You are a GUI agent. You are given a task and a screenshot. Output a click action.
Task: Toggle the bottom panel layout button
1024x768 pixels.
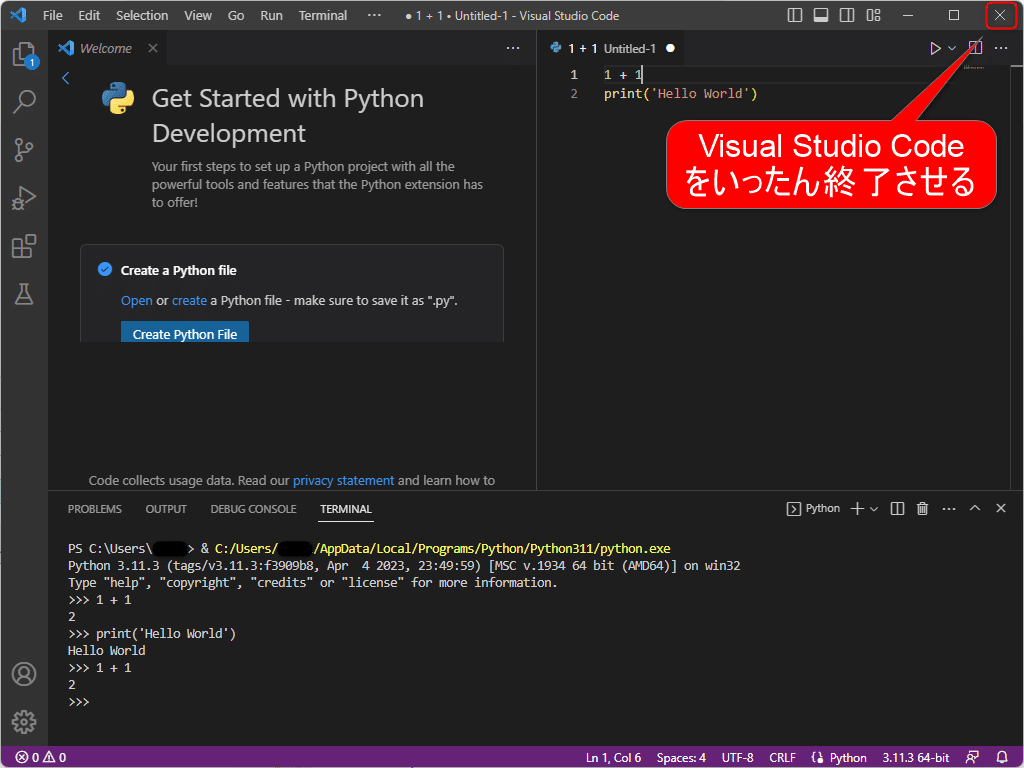point(821,15)
